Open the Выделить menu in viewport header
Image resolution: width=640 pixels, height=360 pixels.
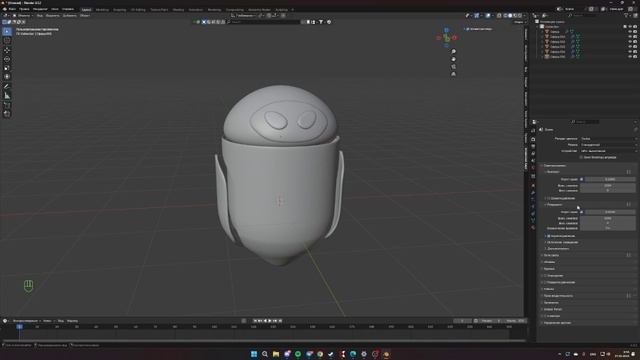point(53,16)
